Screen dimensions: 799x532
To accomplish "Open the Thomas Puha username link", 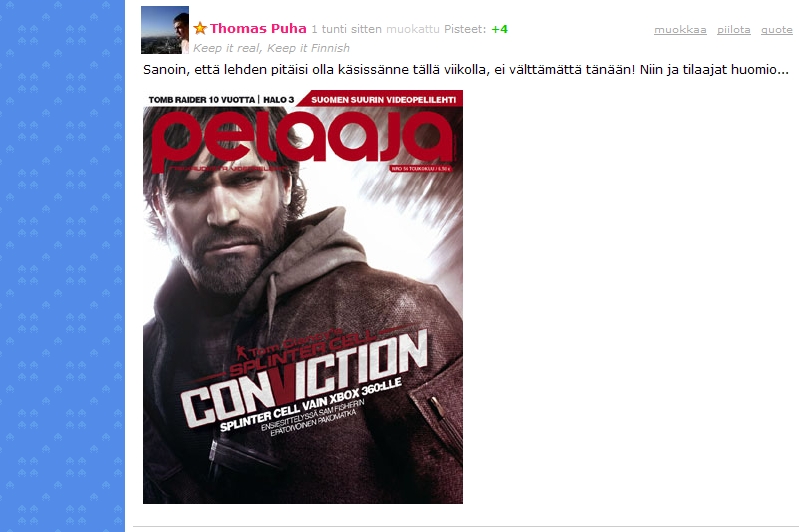I will pos(258,29).
